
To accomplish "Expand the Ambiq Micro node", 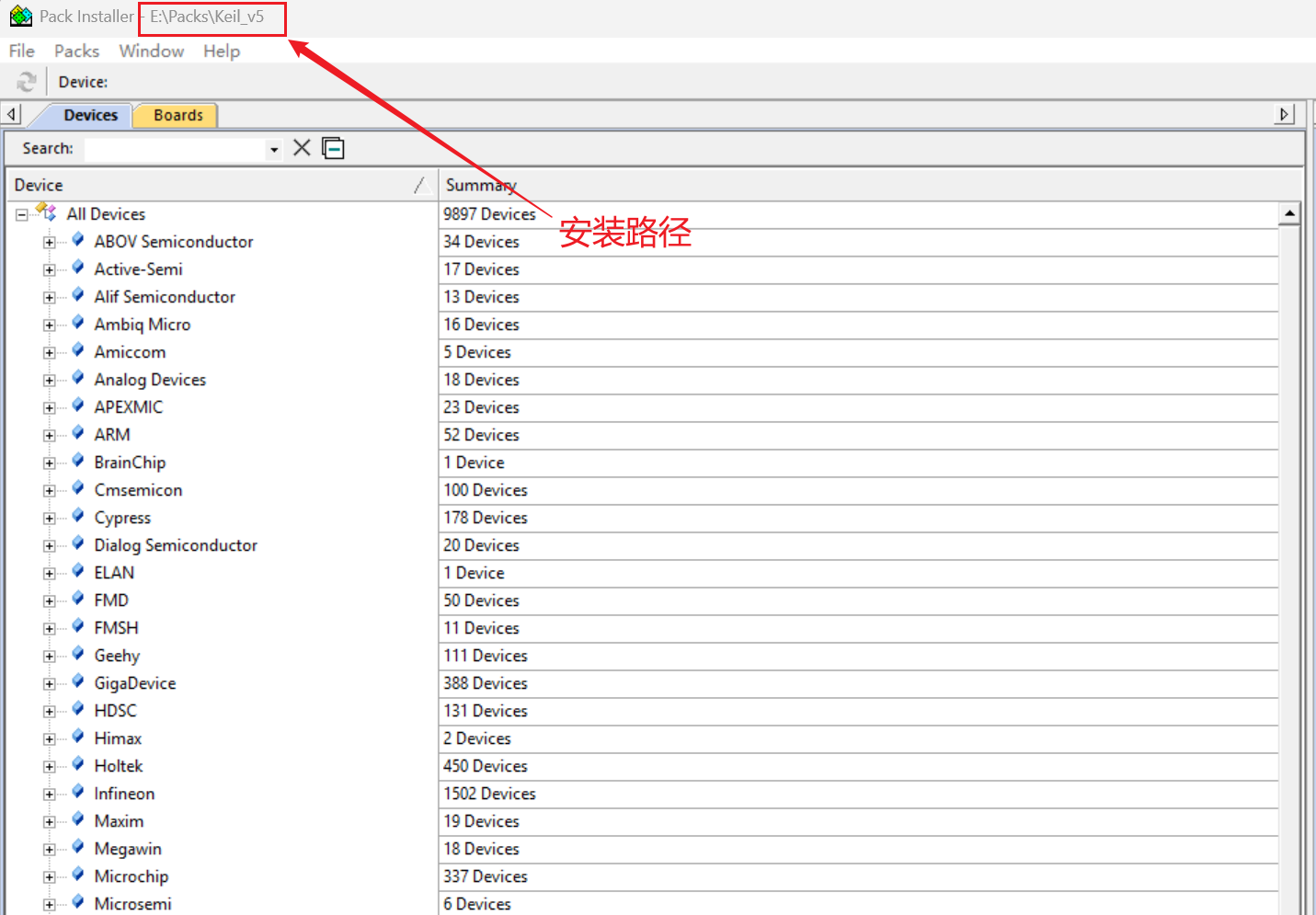I will (50, 326).
